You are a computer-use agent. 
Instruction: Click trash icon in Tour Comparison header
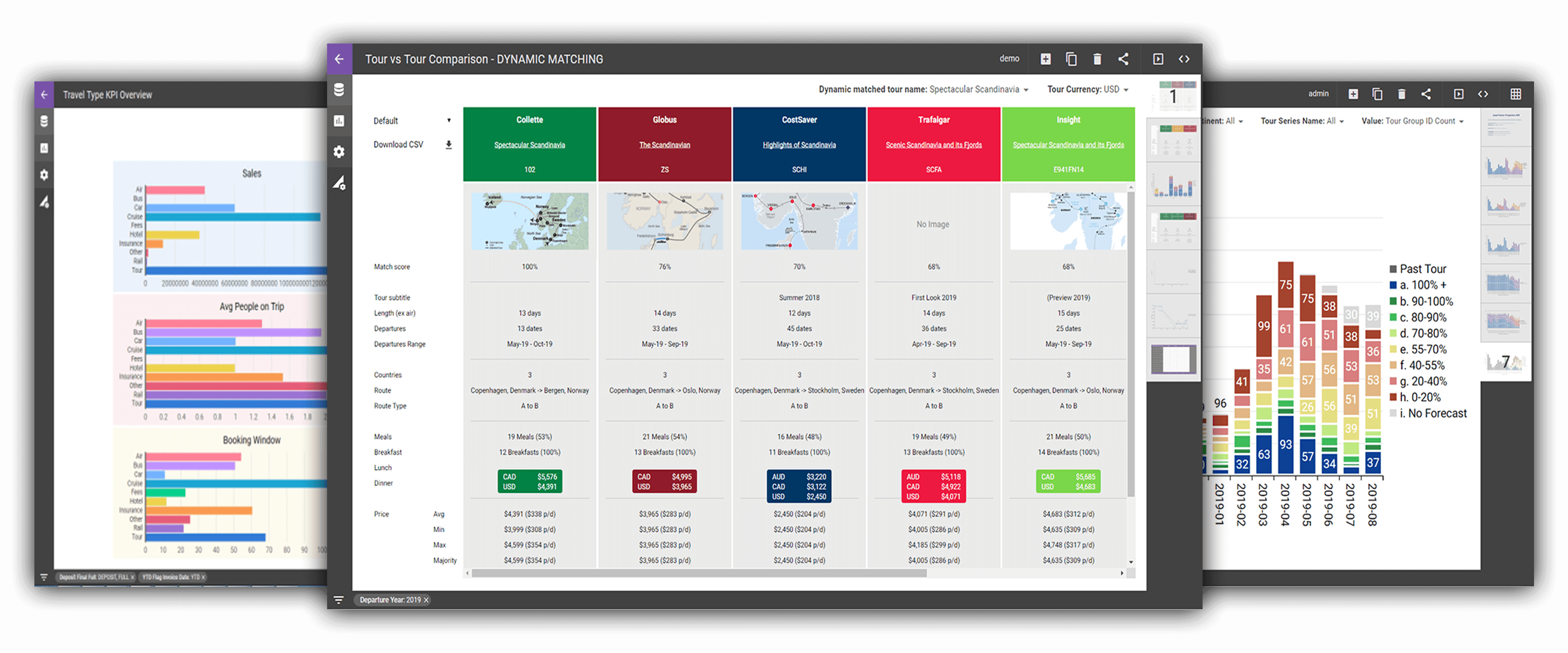click(x=1097, y=59)
